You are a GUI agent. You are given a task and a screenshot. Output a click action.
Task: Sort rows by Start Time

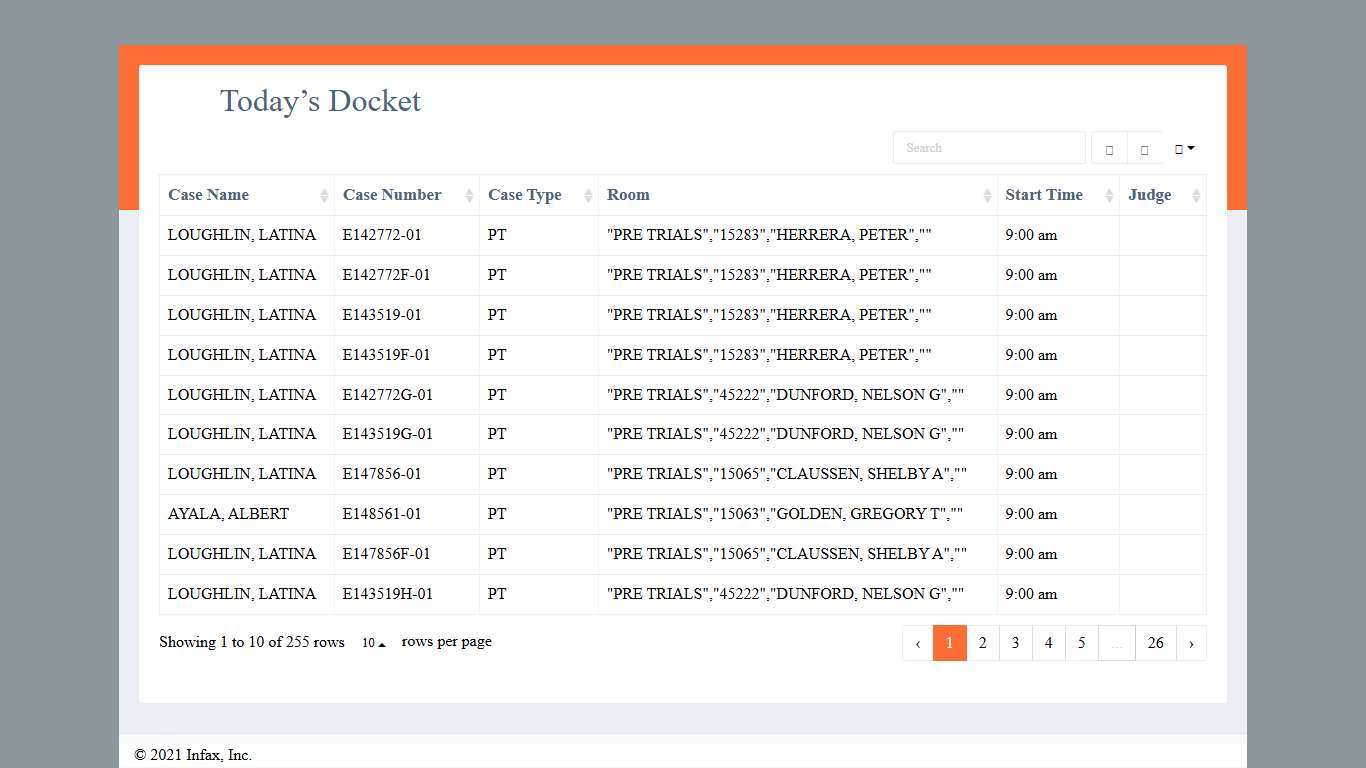[x=1109, y=196]
